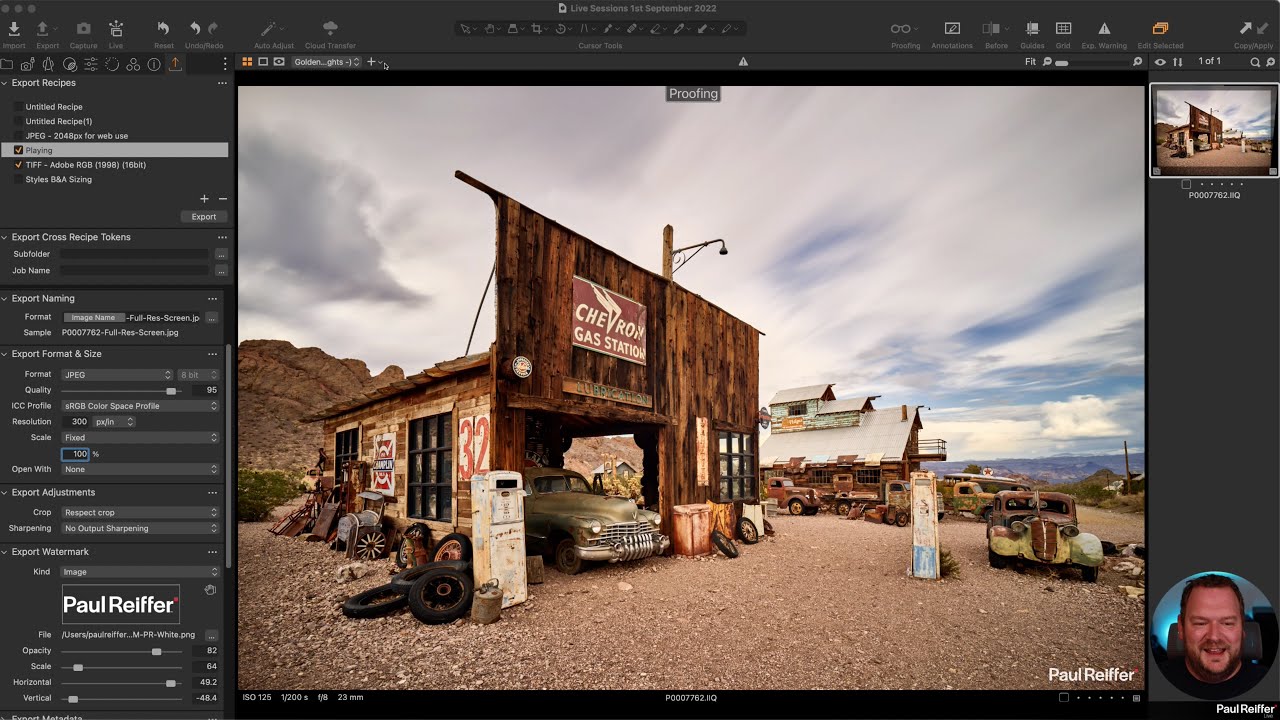This screenshot has width=1280, height=720.
Task: Collapse the Export Adjustments panel
Action: (x=5, y=492)
